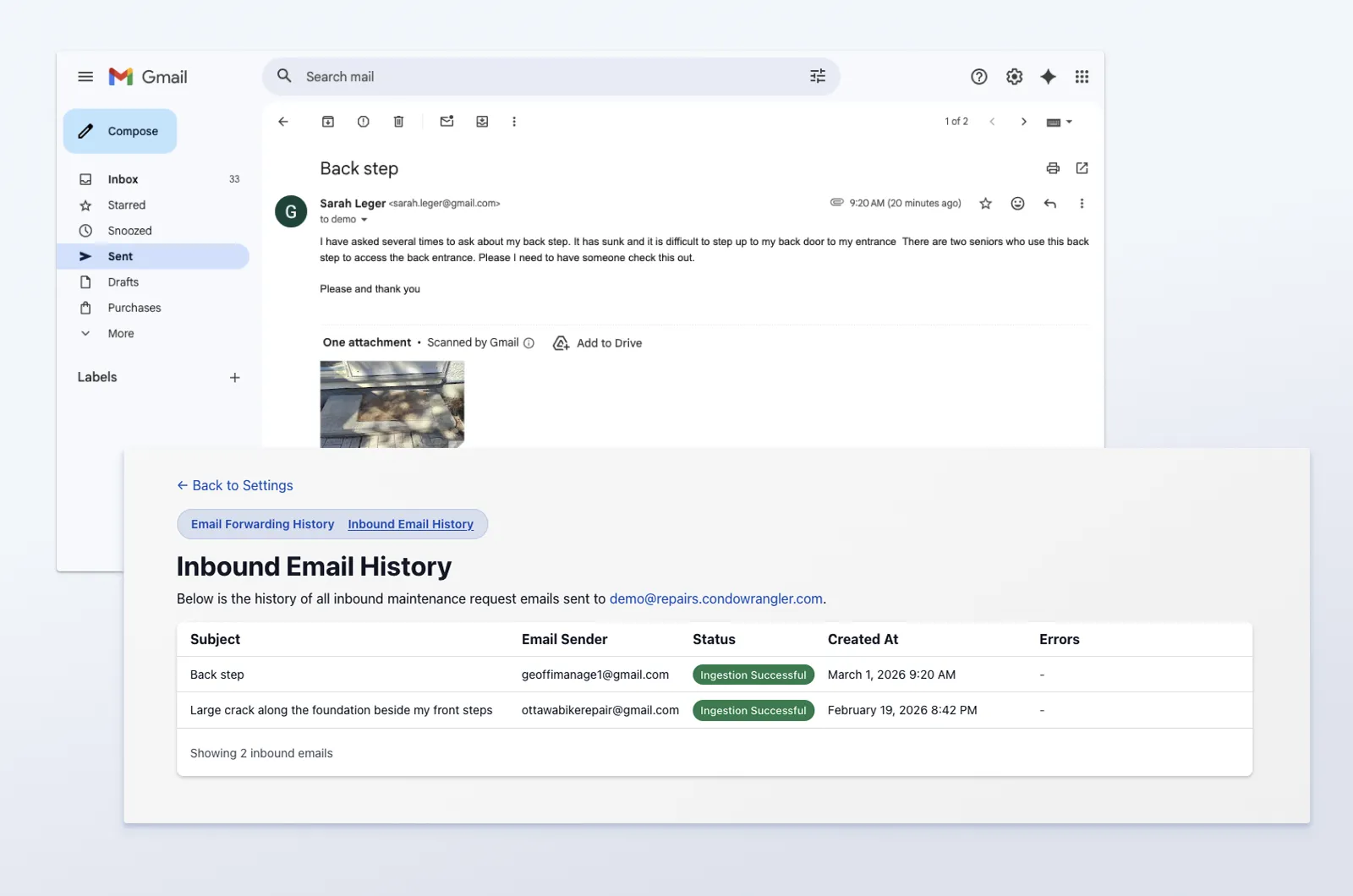The image size is (1353, 896).
Task: Click 'February 19, 2026 8:42 PM' cell
Action: (902, 710)
